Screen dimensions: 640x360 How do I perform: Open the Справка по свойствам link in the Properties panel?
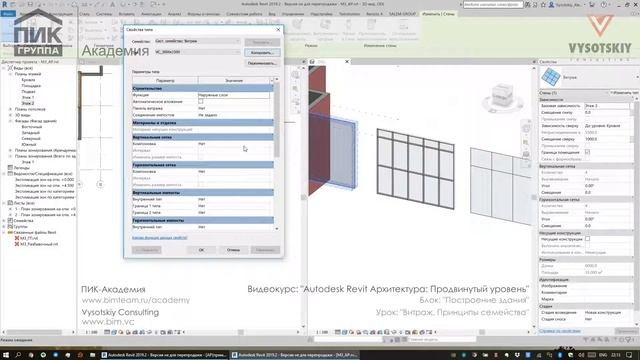560,331
